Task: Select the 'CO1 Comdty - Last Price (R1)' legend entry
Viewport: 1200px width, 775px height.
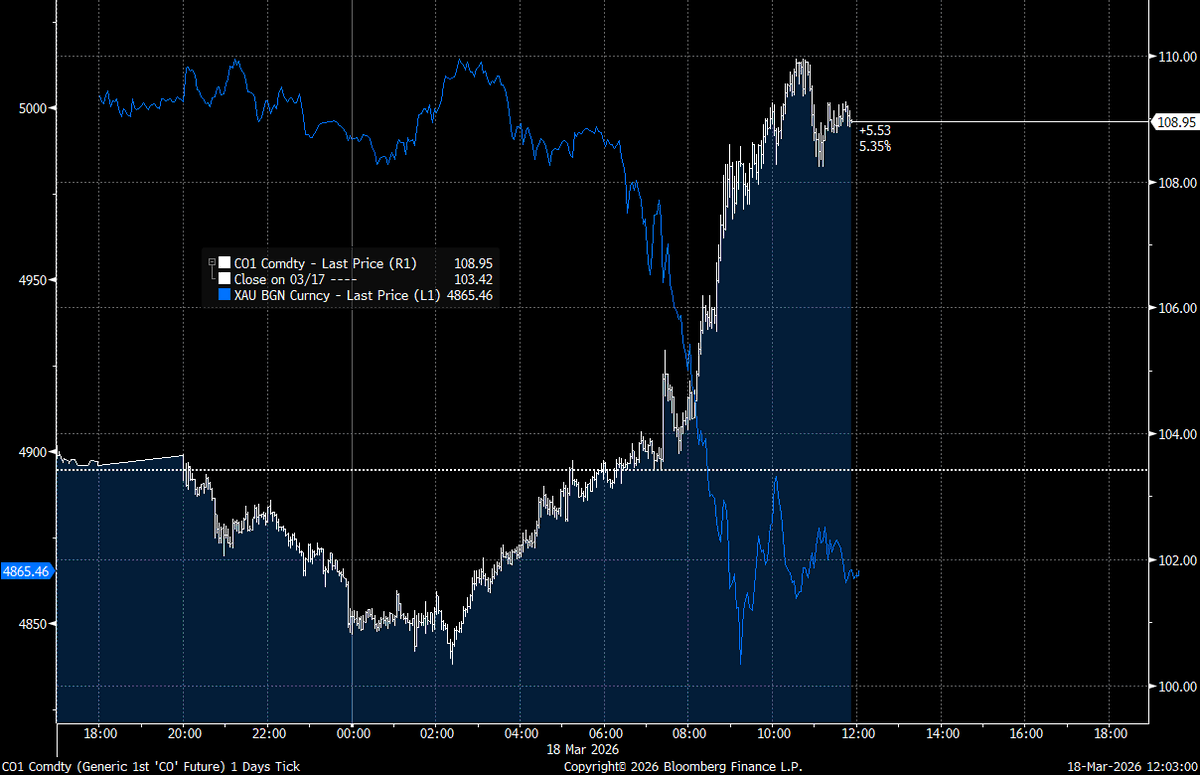Action: [x=326, y=263]
